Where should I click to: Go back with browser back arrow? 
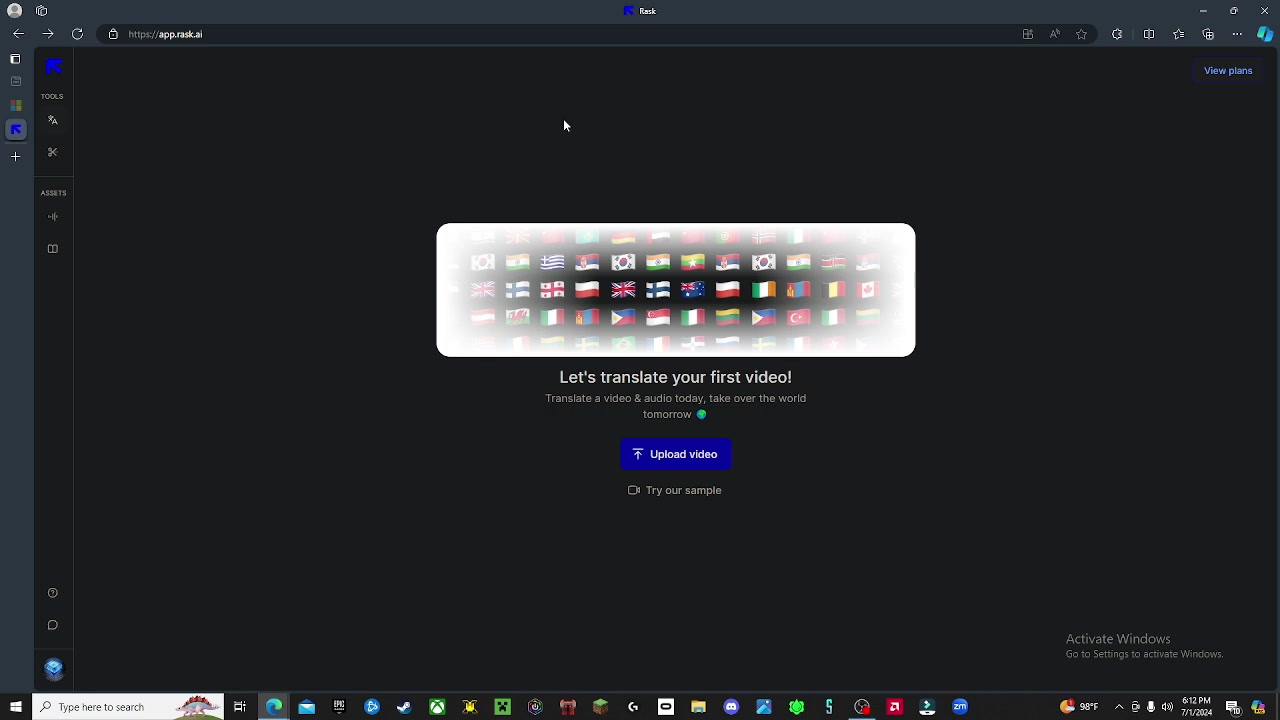tap(18, 34)
